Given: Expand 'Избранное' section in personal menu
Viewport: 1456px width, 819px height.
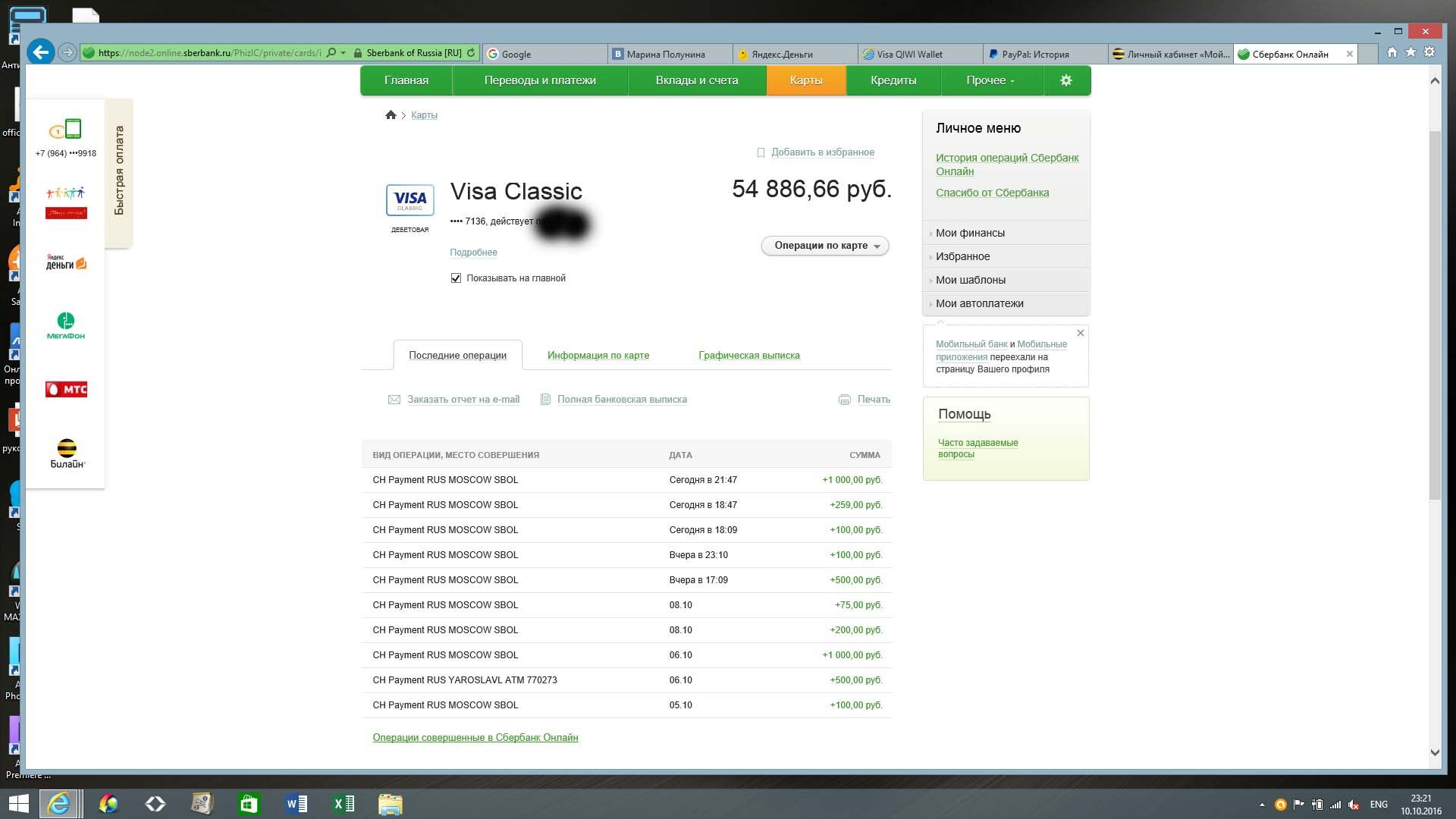Looking at the screenshot, I should pos(1006,256).
